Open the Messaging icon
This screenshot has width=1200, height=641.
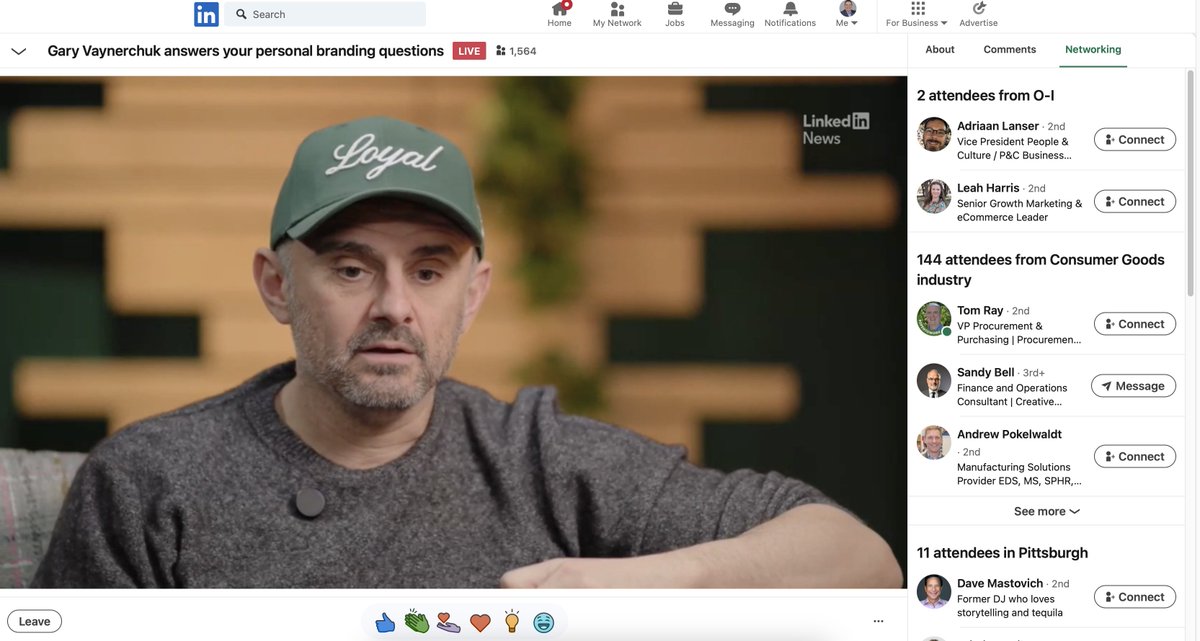(x=732, y=14)
